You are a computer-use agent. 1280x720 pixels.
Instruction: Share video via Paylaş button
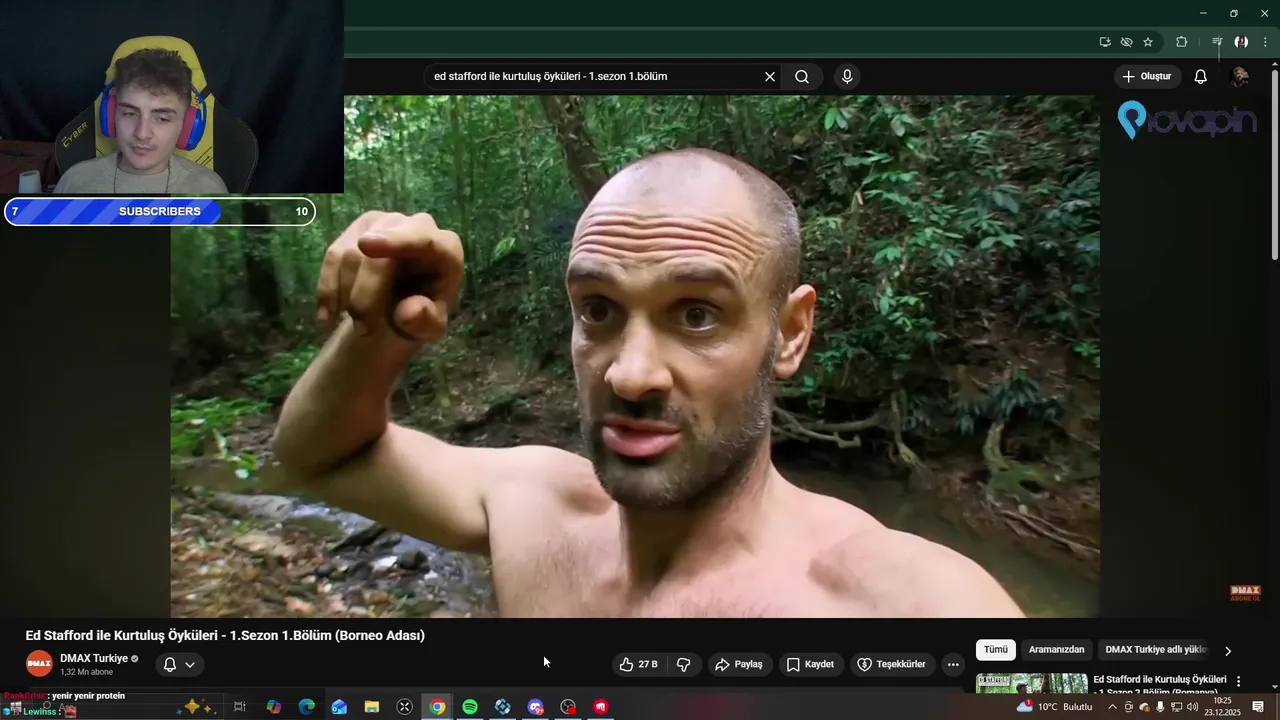point(740,664)
